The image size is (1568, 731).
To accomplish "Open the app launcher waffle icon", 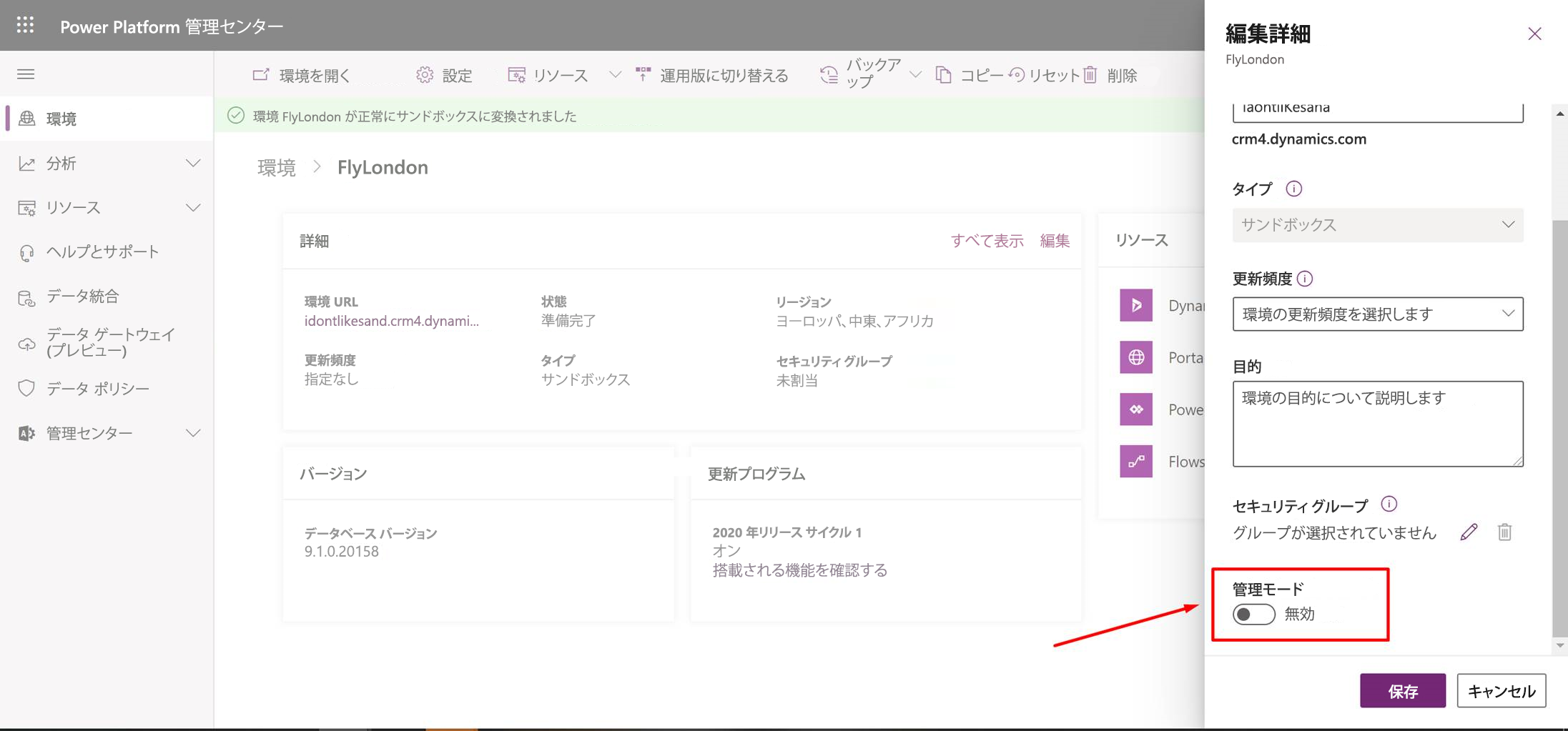I will coord(25,24).
